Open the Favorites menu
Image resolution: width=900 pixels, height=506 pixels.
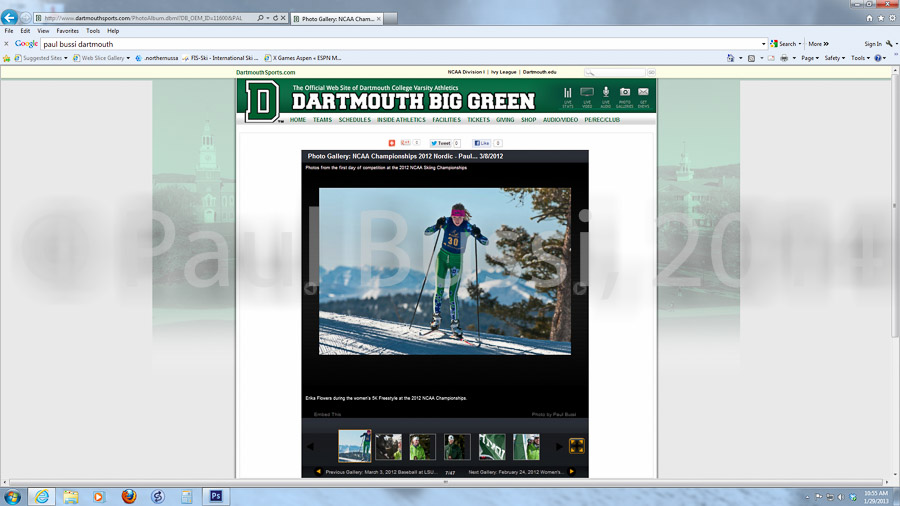(x=67, y=31)
